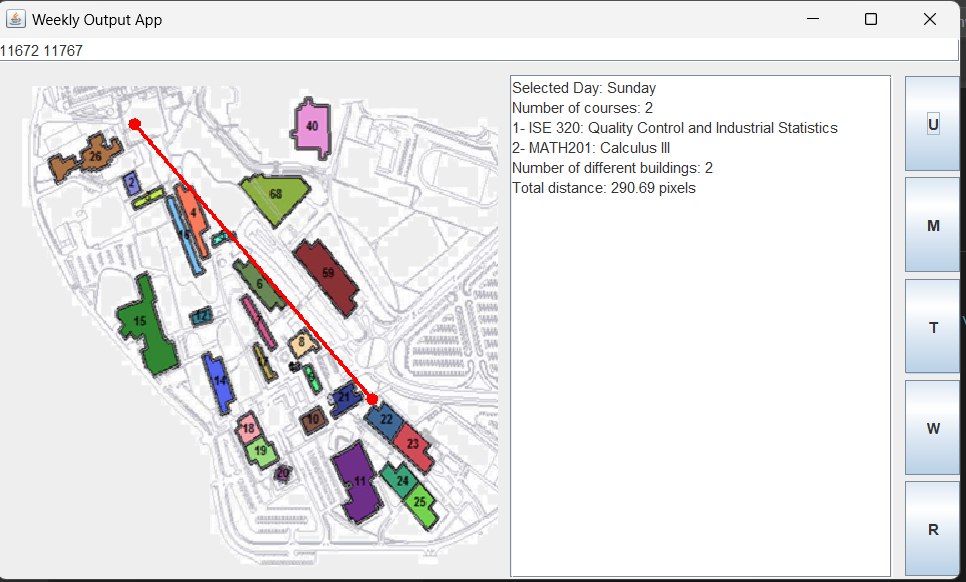Minimize the Weekly Output App window
The width and height of the screenshot is (966, 582).
[813, 19]
